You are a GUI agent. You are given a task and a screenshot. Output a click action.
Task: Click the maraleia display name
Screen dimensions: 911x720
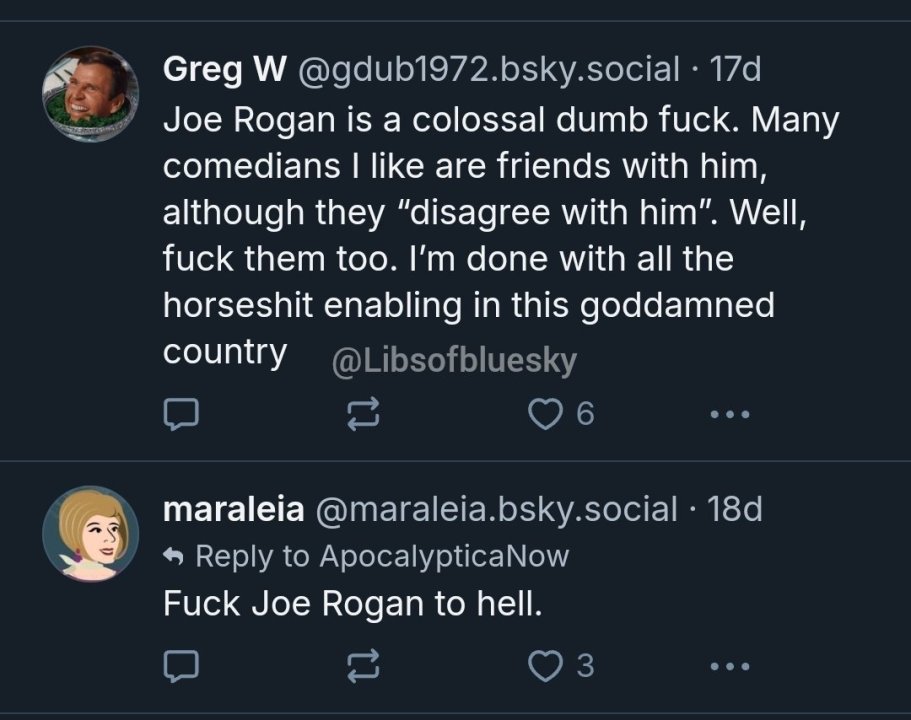click(x=233, y=510)
